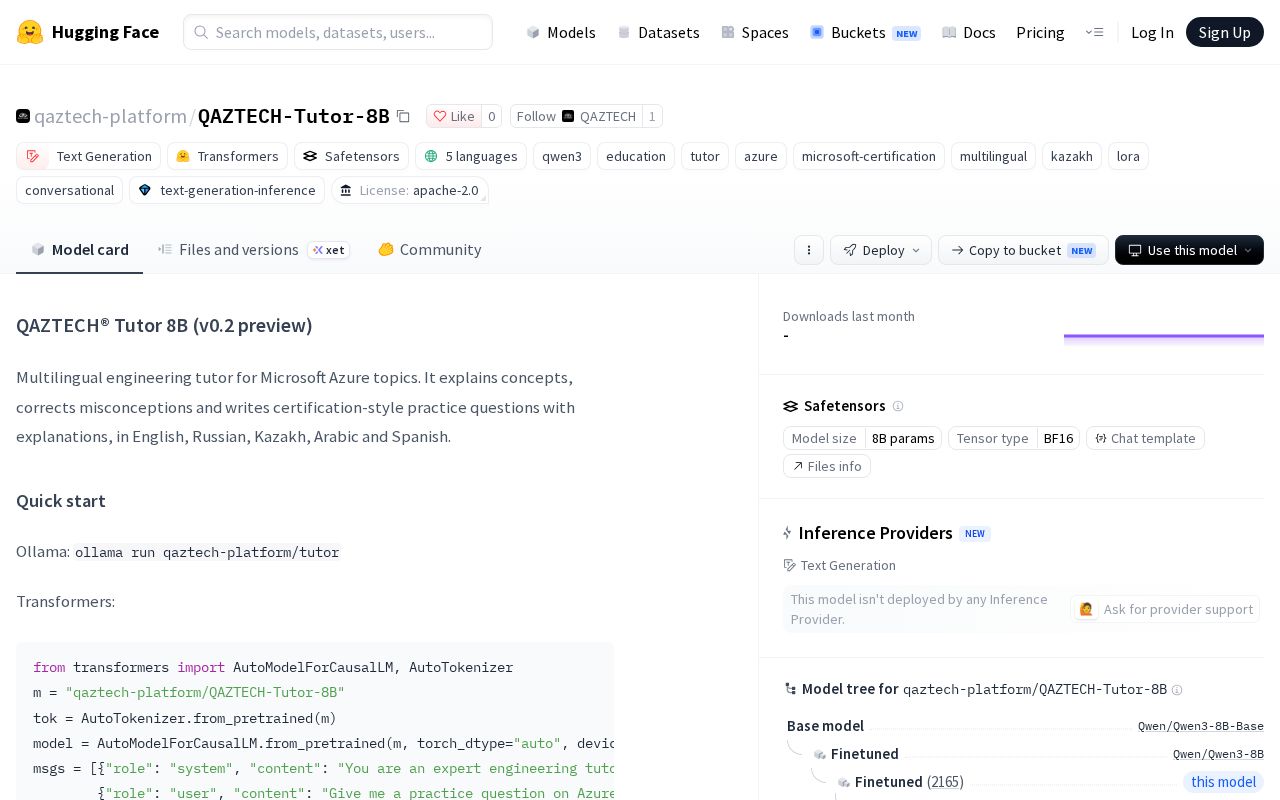Click the 5 languages globe tag
Viewport: 1280px width, 800px height.
pos(471,156)
